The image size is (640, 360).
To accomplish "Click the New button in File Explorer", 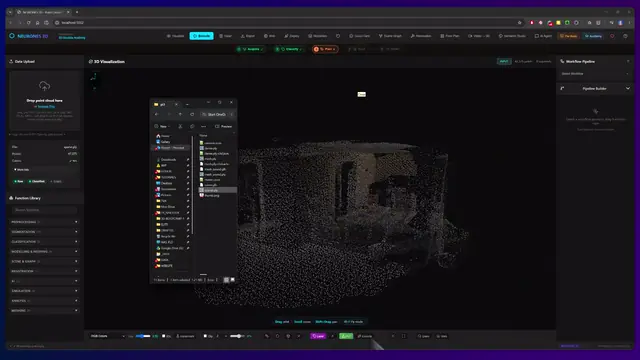I will [x=162, y=127].
